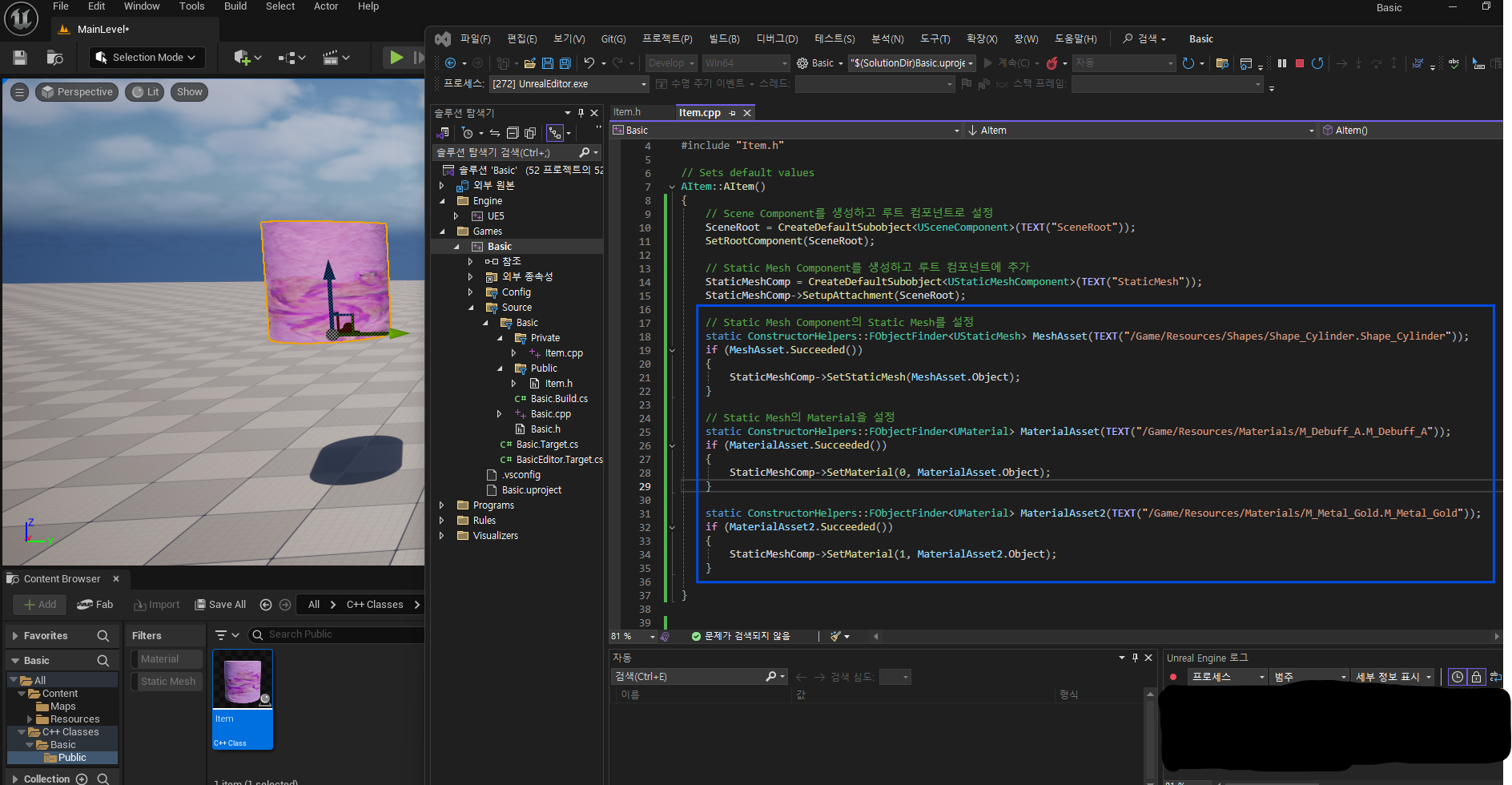The height and width of the screenshot is (785, 1512).
Task: Click the Add Collection plus icon
Action: (82, 779)
